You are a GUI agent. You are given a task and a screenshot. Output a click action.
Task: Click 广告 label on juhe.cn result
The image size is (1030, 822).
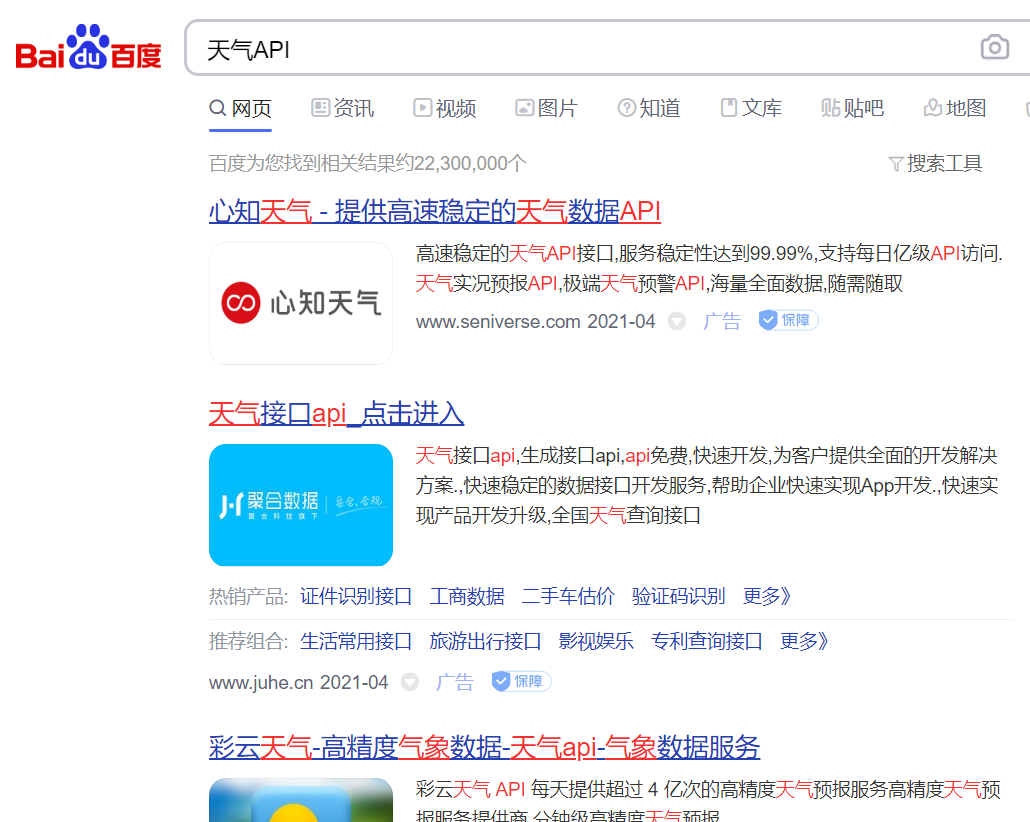[455, 682]
